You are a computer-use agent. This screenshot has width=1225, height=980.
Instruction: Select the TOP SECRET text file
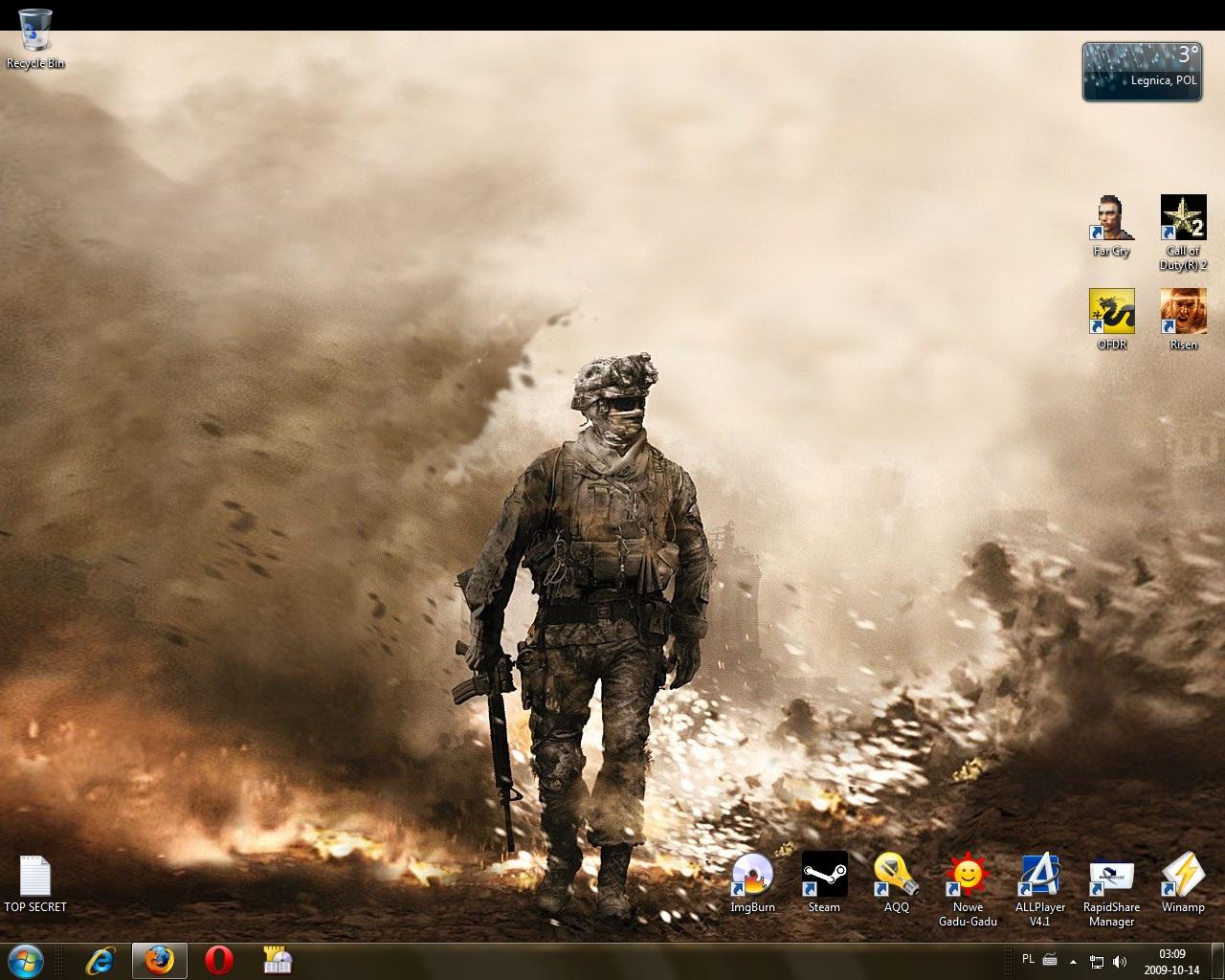(35, 883)
